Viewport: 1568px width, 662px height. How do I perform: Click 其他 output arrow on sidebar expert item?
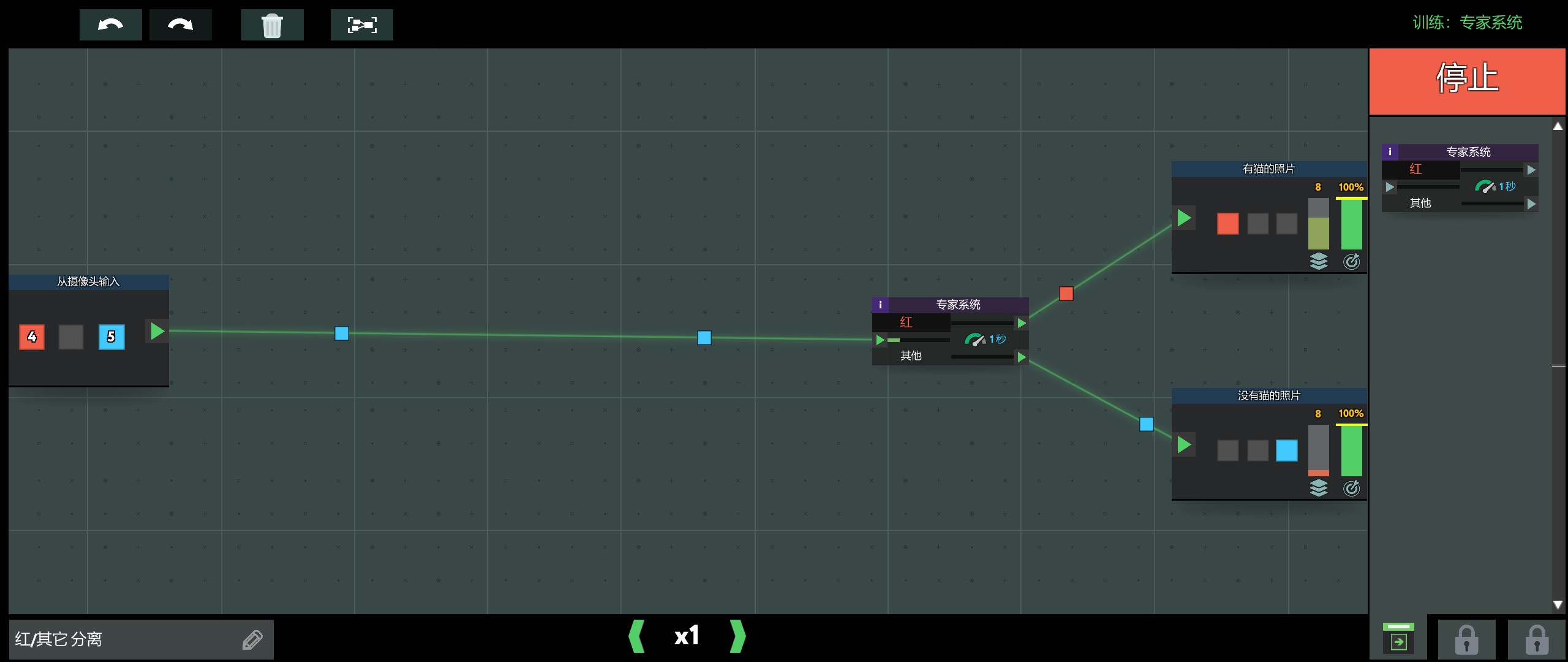coord(1531,204)
